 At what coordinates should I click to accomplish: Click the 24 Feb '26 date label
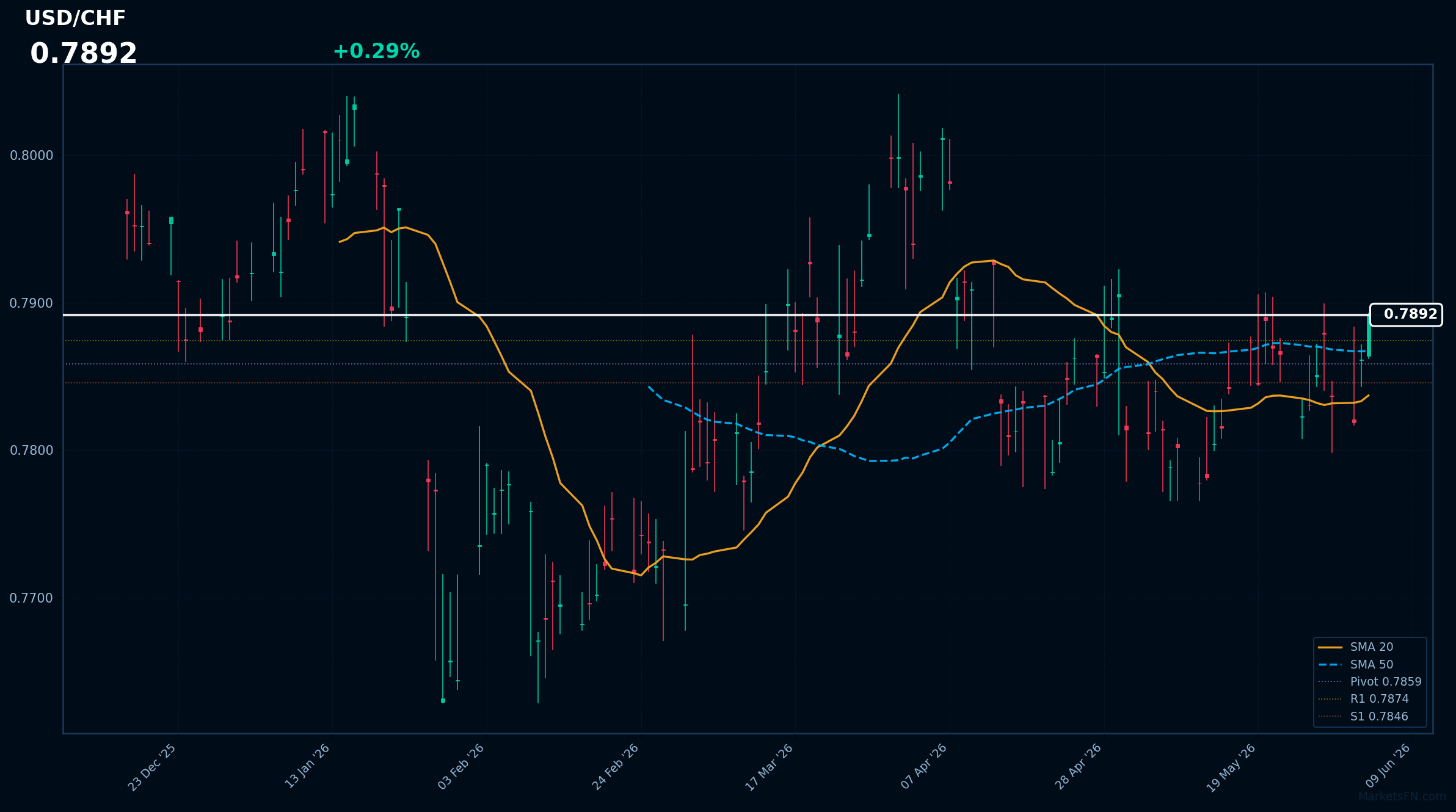coord(615,767)
